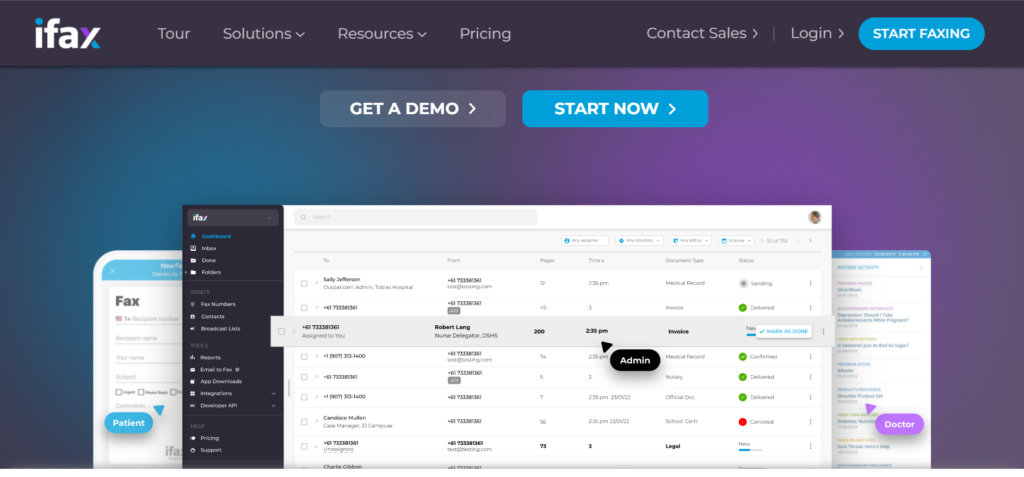This screenshot has width=1024, height=477.
Task: Click the Contact Sales link
Action: point(702,33)
